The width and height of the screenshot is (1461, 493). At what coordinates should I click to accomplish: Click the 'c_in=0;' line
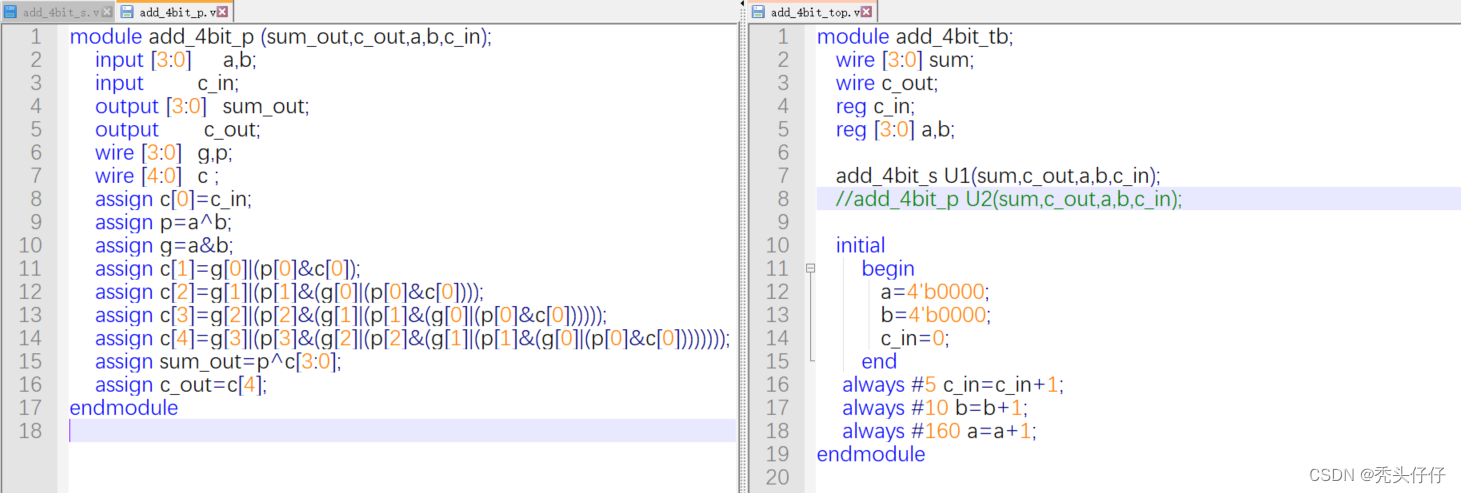(914, 337)
